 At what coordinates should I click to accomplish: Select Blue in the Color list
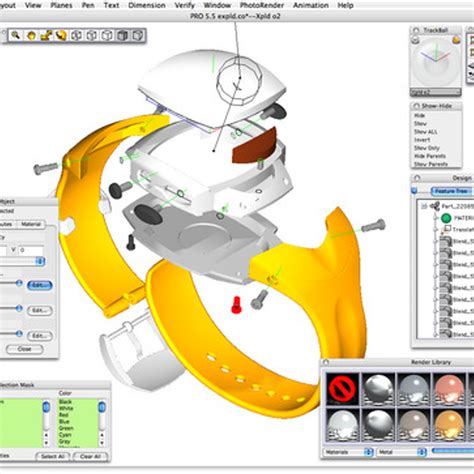[x=64, y=422]
